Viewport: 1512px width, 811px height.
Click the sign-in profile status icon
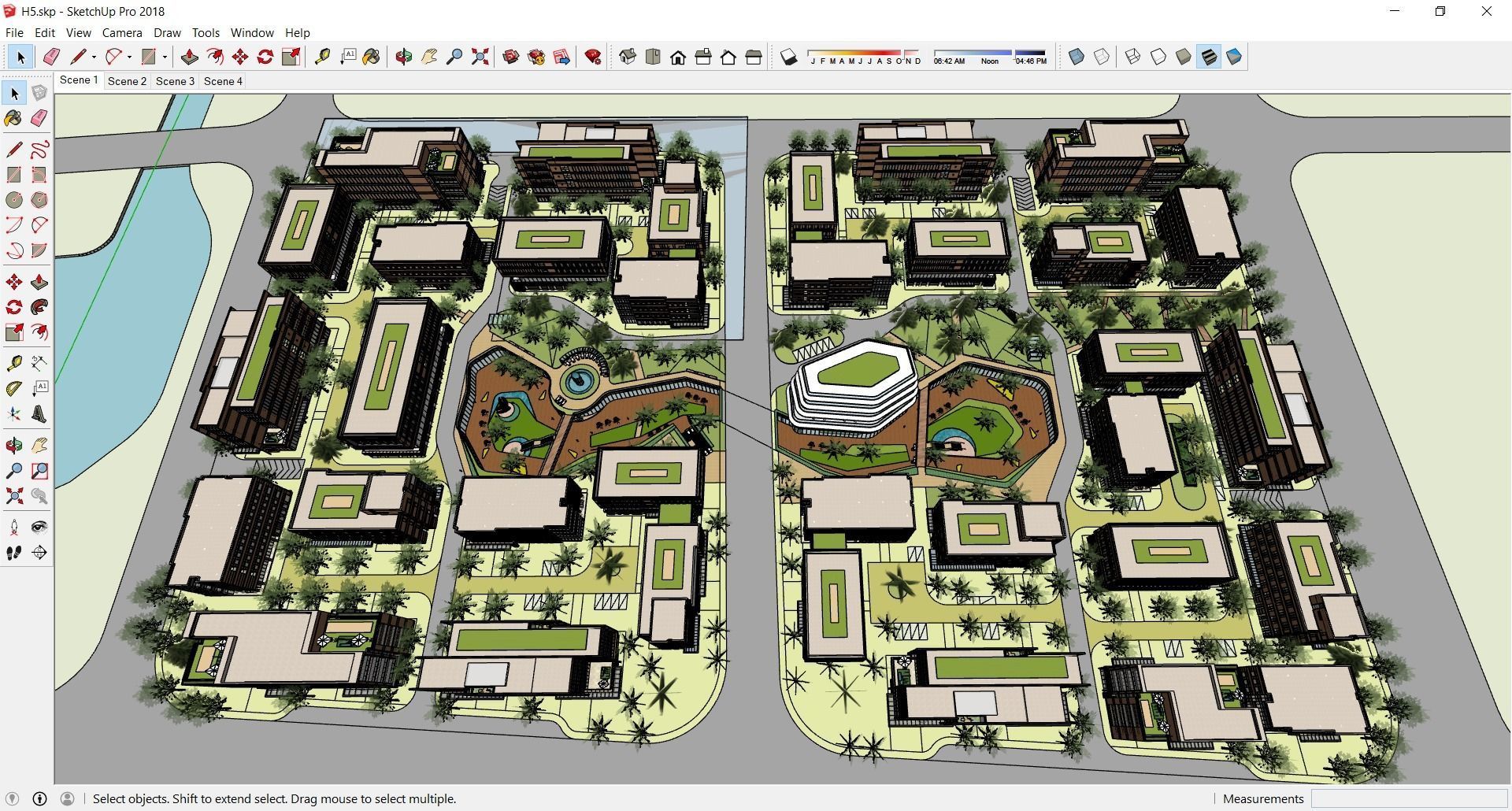tap(67, 798)
